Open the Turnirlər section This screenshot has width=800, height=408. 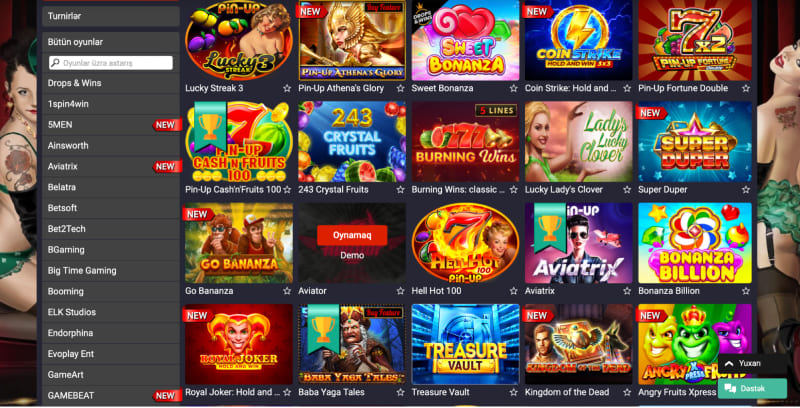click(x=111, y=16)
